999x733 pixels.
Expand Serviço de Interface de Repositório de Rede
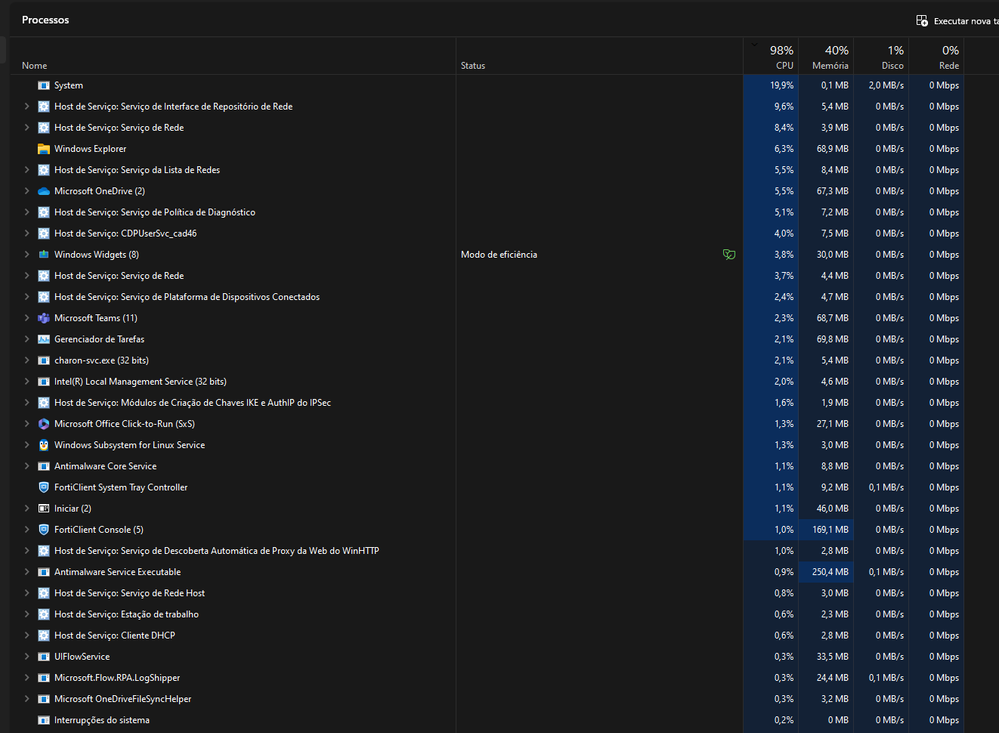click(x=27, y=106)
